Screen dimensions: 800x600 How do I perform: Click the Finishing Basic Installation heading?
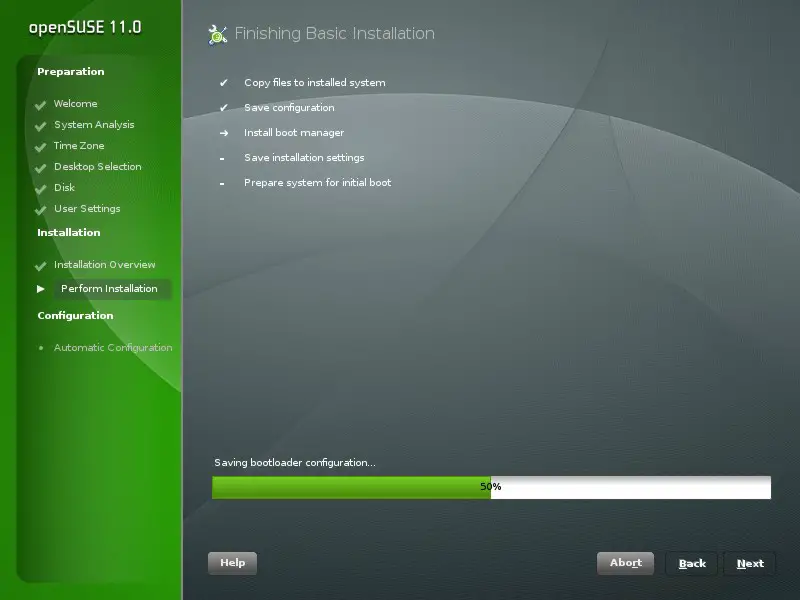pyautogui.click(x=335, y=34)
